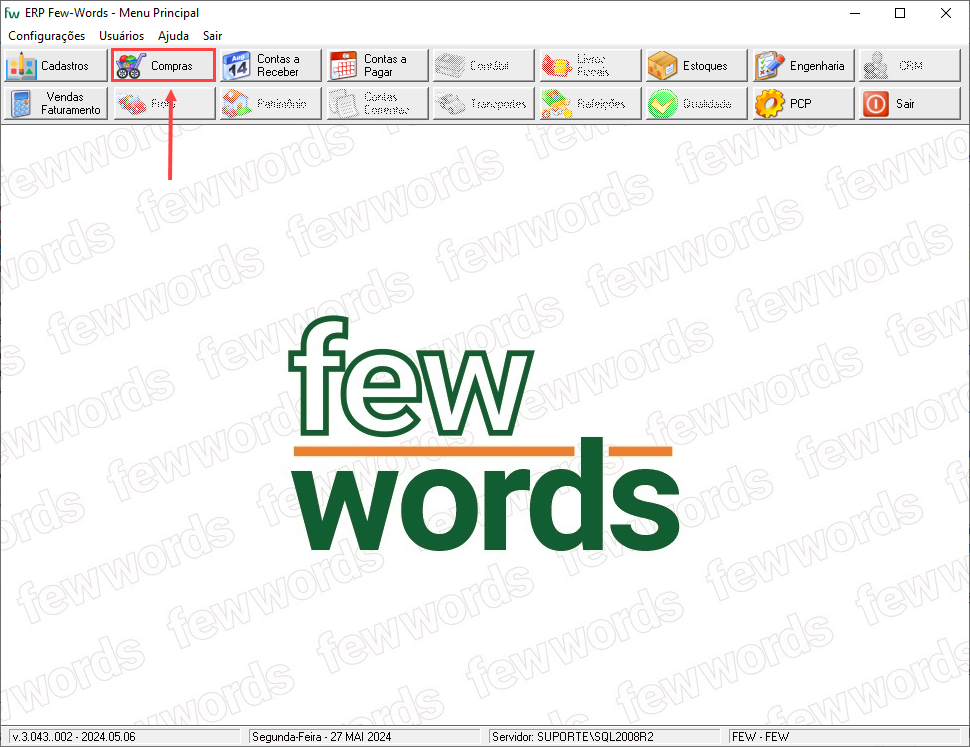
Task: Select the Livros Fiscais module
Action: [x=590, y=66]
